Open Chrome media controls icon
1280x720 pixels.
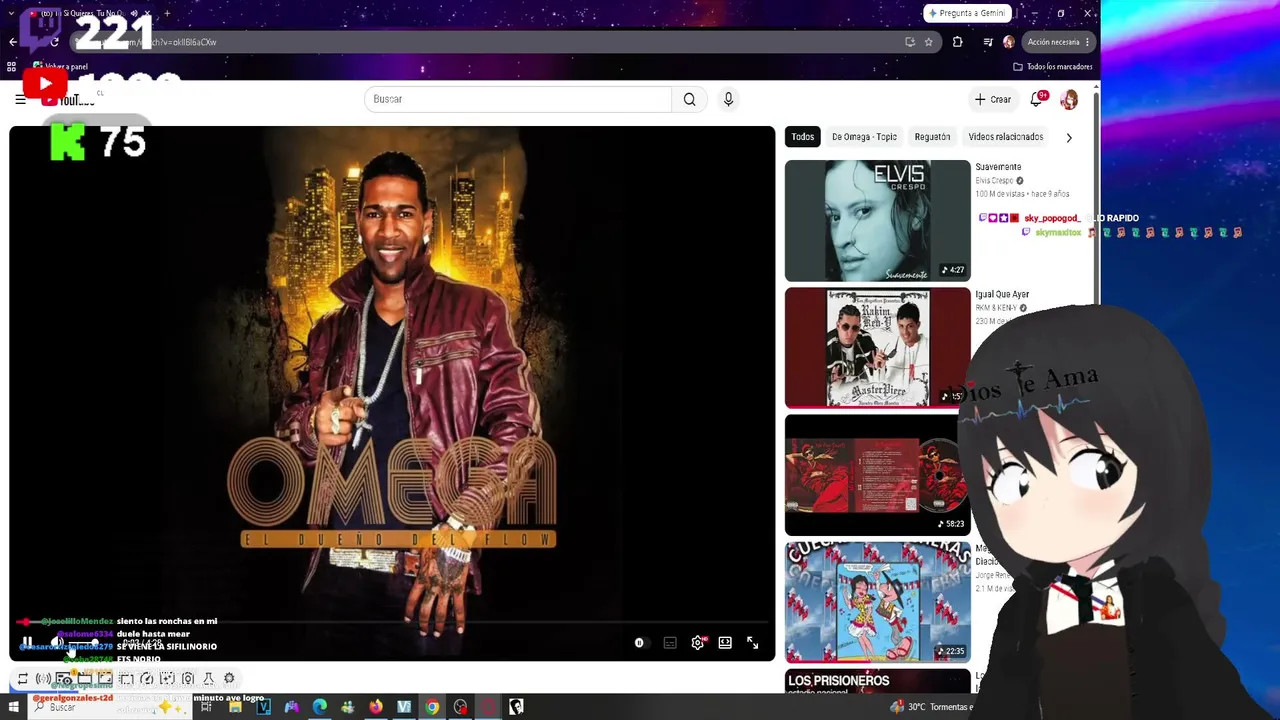tap(988, 42)
